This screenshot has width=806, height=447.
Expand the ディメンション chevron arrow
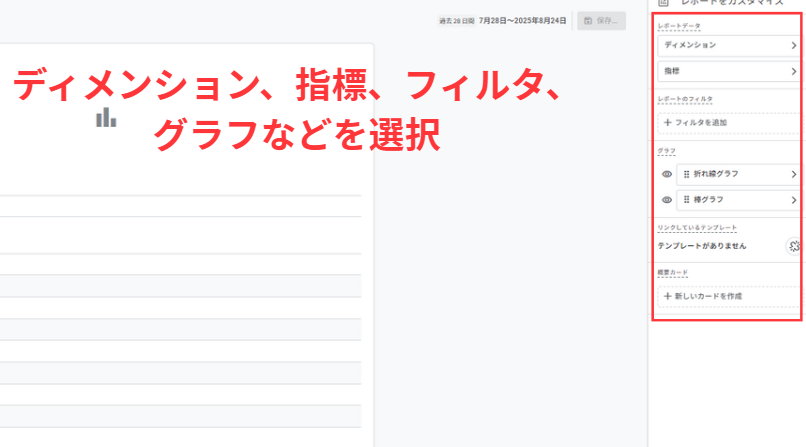794,46
